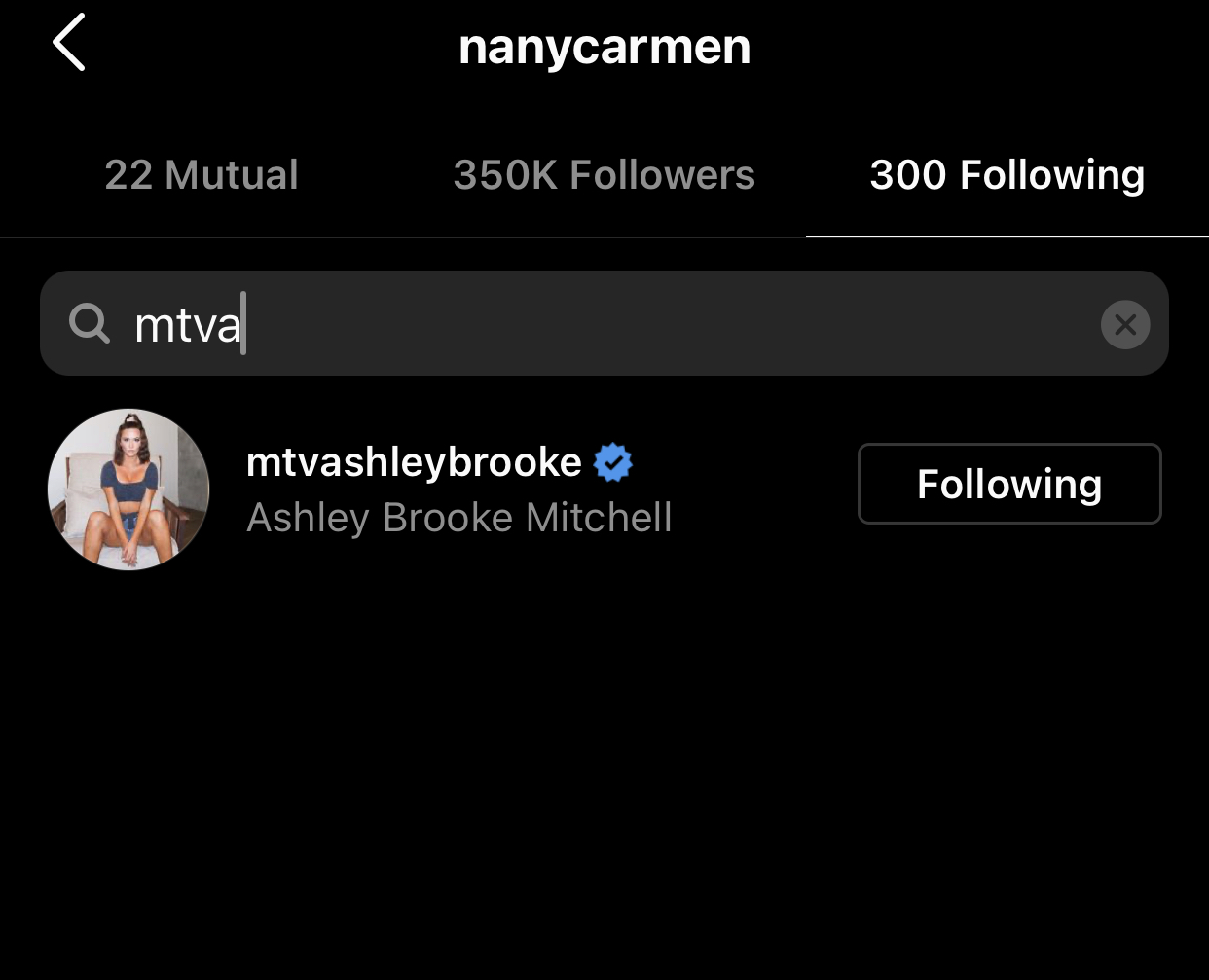Remove search text using gray circle X
Viewport: 1209px width, 980px height.
(x=1125, y=324)
